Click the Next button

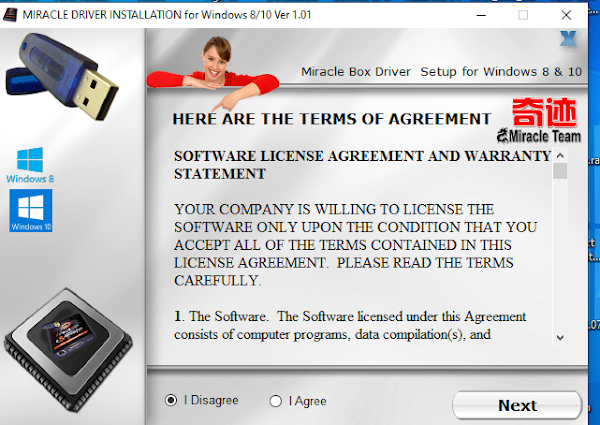coord(517,405)
